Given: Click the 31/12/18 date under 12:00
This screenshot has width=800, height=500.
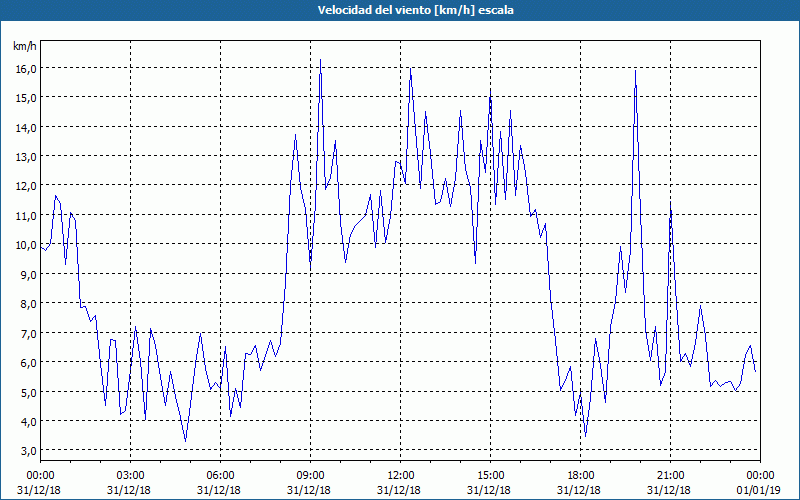Looking at the screenshot, I should (x=398, y=490).
